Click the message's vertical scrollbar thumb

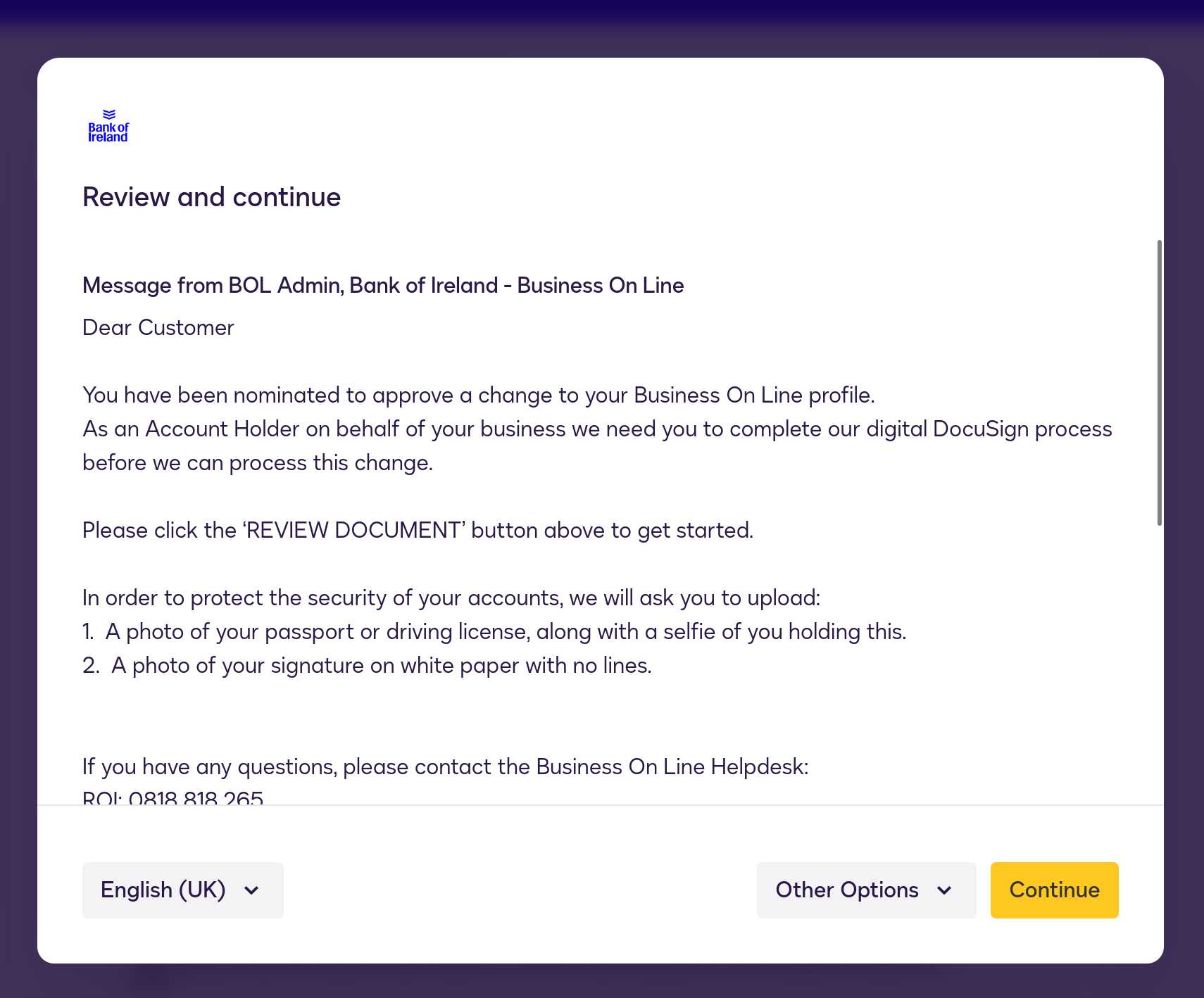[1159, 382]
